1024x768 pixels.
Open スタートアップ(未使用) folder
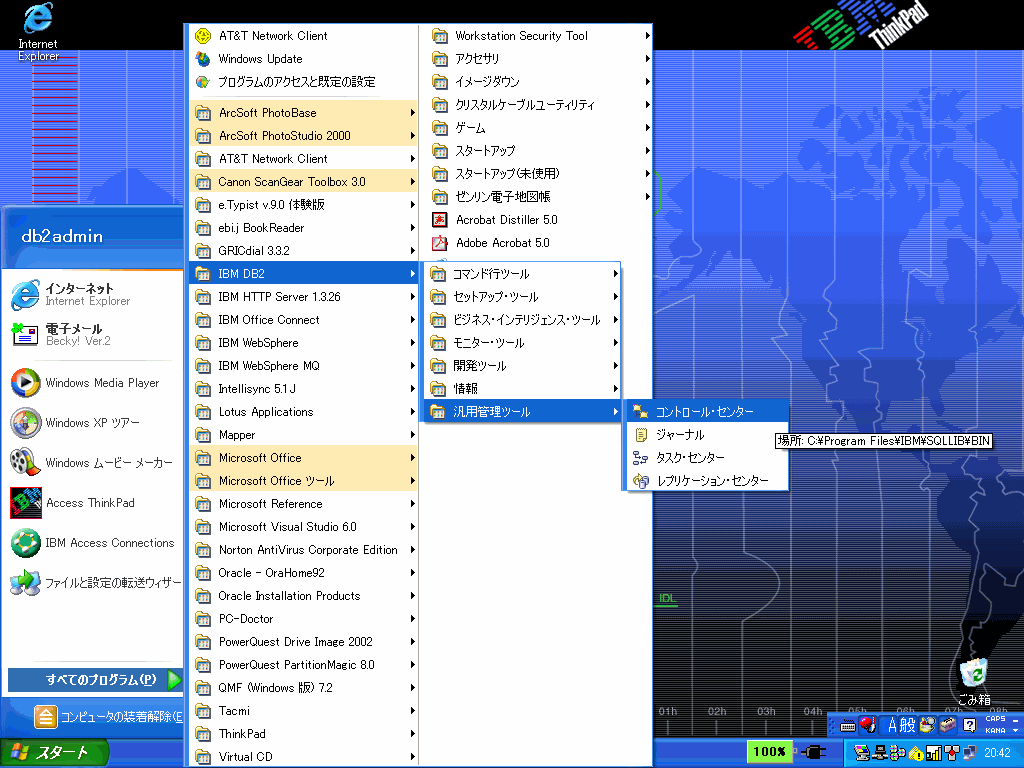[539, 174]
